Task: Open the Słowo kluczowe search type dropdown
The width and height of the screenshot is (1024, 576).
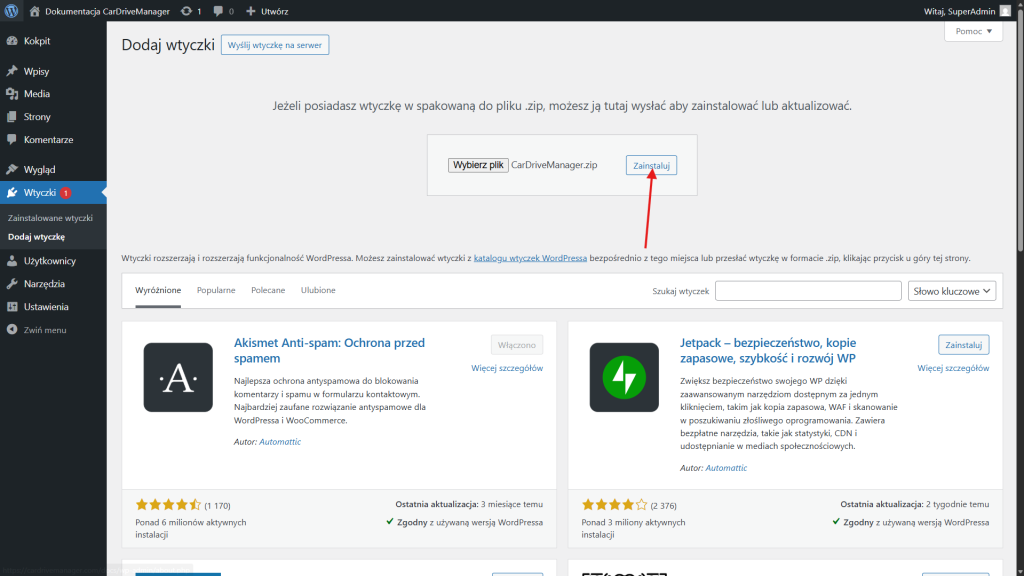Action: click(x=952, y=291)
